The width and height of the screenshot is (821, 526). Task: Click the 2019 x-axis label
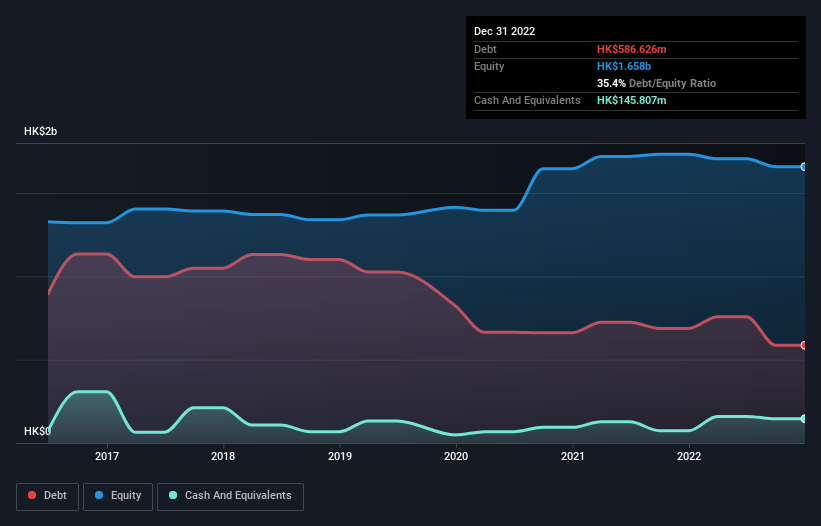coord(340,456)
